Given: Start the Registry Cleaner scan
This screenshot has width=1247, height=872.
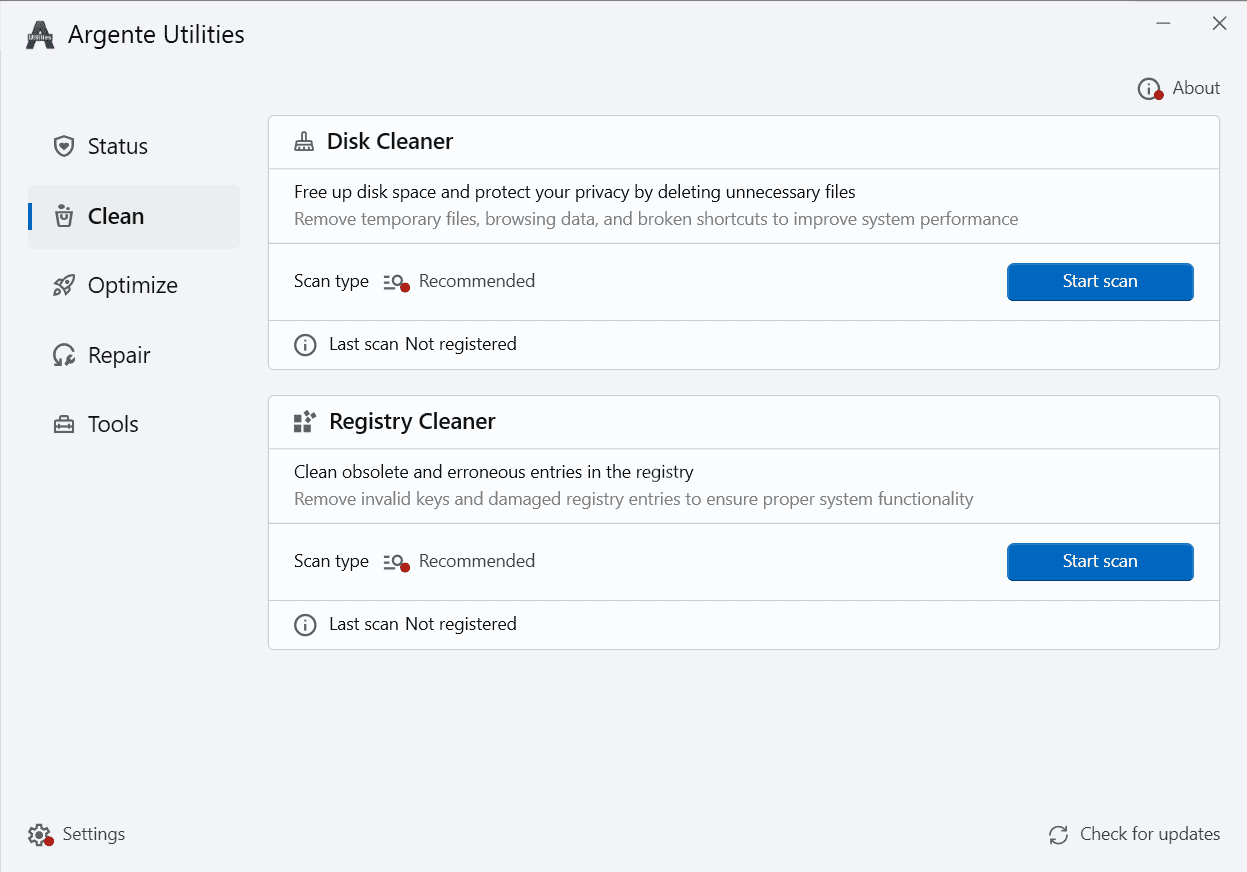Looking at the screenshot, I should coord(1099,562).
